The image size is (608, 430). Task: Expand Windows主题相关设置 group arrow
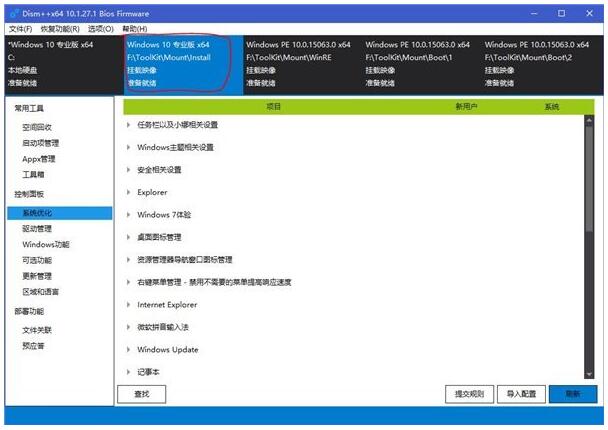(x=128, y=147)
